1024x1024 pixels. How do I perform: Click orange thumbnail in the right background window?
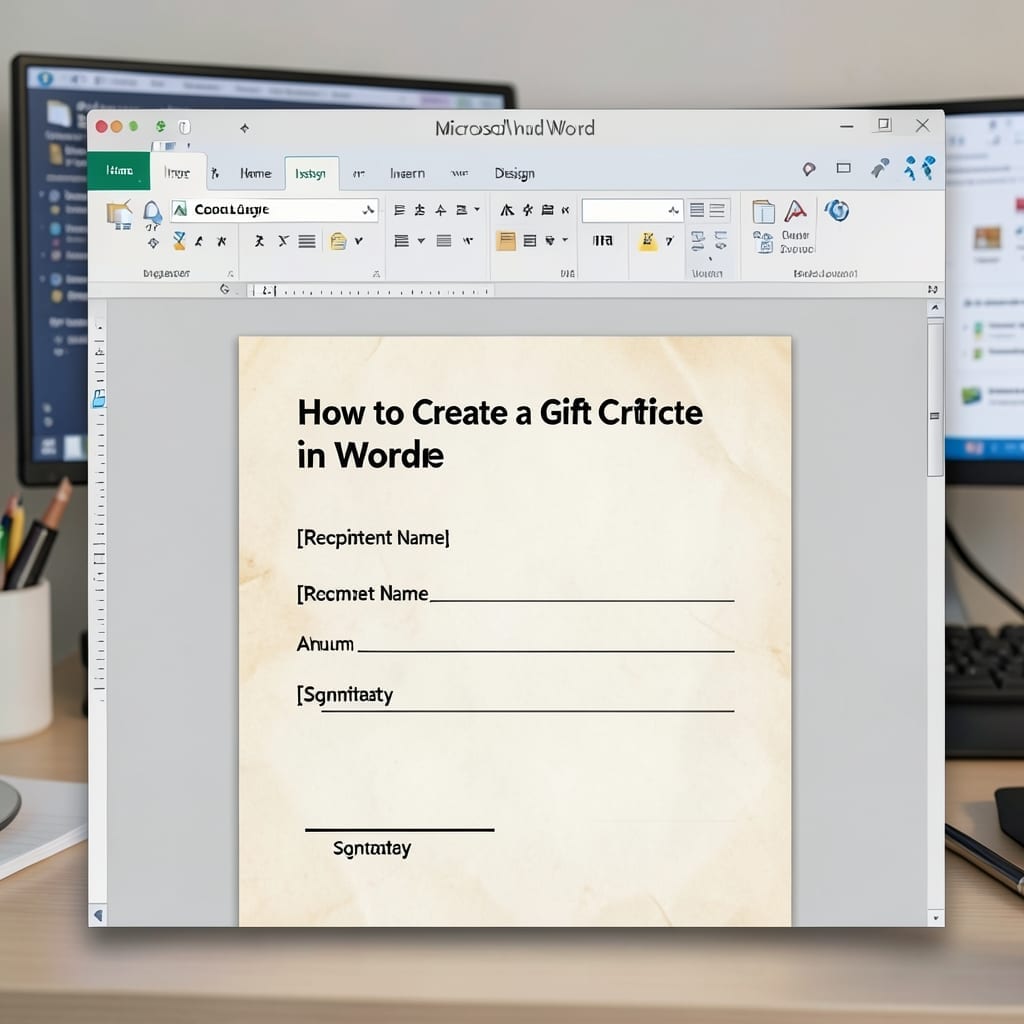(x=987, y=238)
